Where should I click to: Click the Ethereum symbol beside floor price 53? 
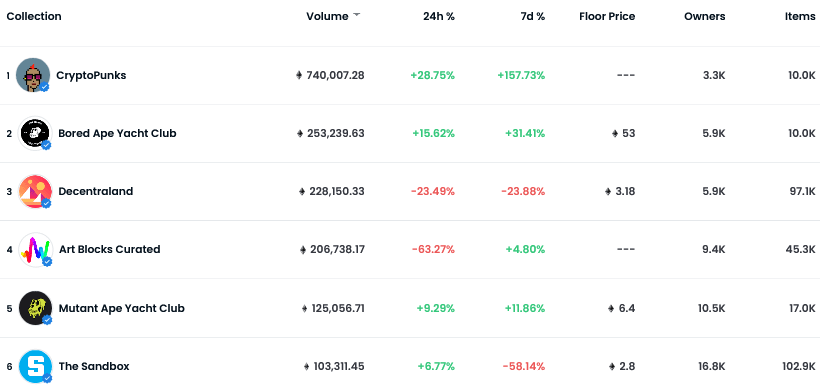615,133
